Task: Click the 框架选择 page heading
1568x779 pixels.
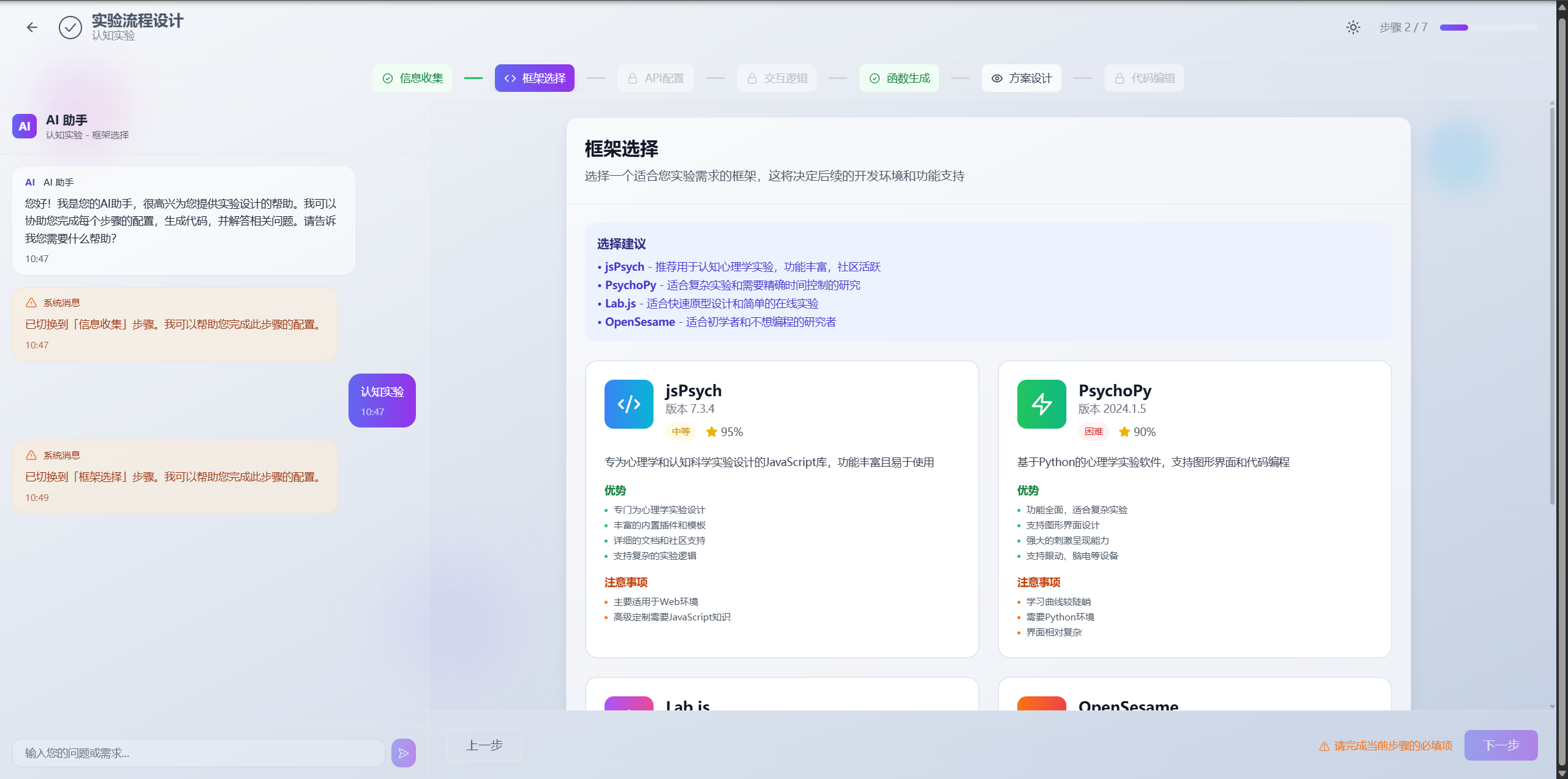Action: [x=622, y=149]
